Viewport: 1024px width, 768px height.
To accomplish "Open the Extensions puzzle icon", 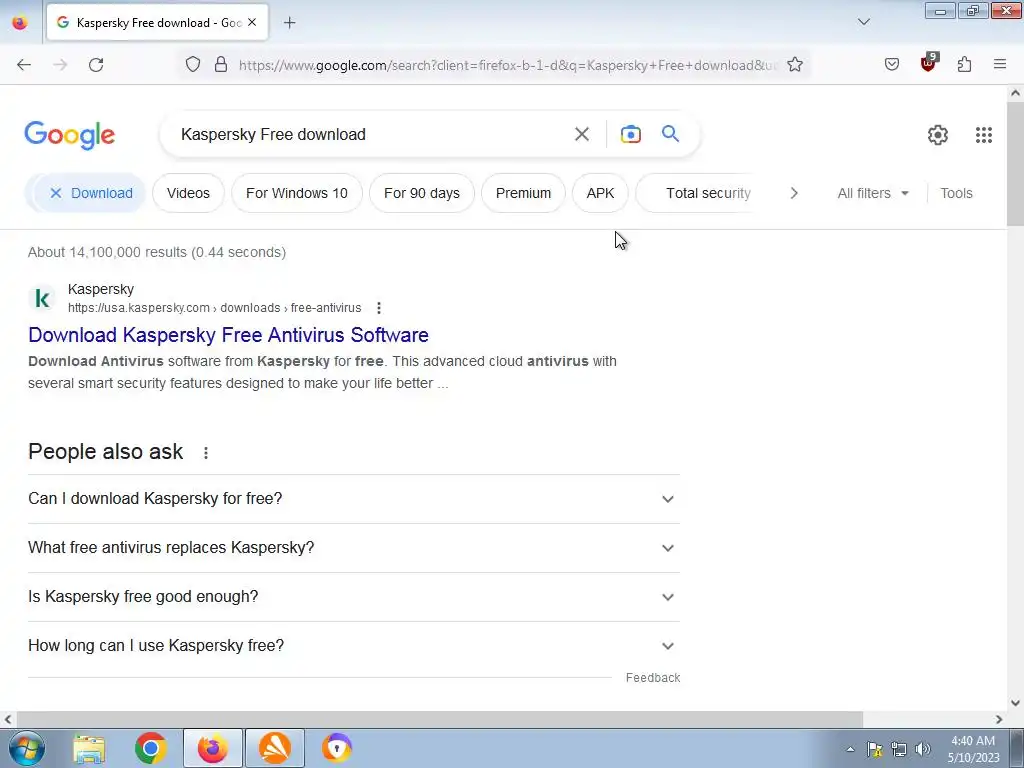I will 965,64.
